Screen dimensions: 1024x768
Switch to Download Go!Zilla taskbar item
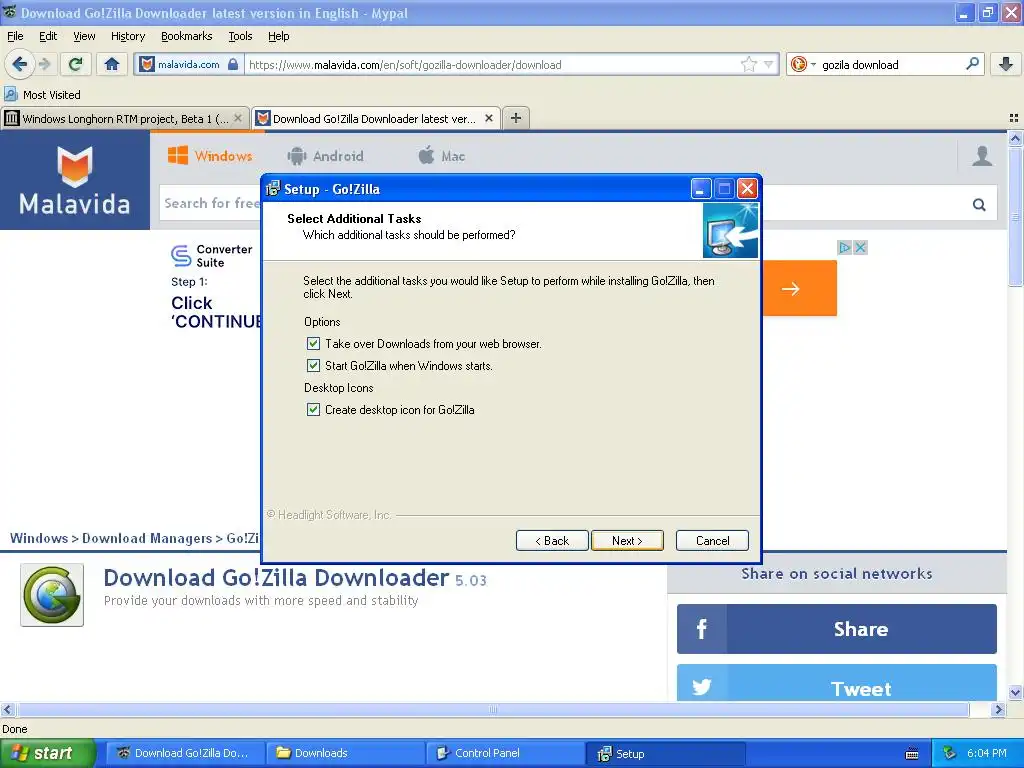(185, 753)
